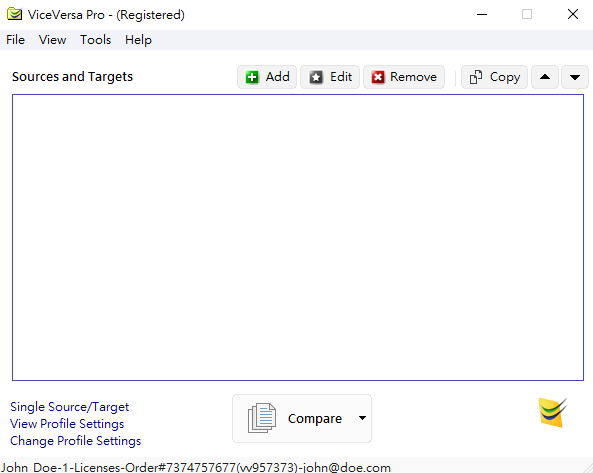Open Single Source/Target link
593x473 pixels.
coord(70,407)
